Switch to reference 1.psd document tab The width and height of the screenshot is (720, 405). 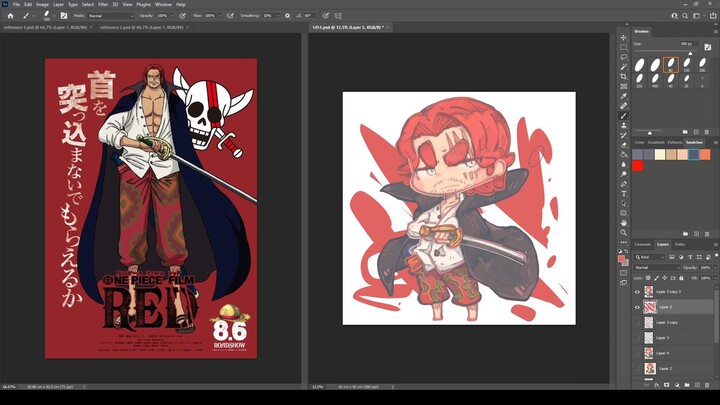coord(47,28)
